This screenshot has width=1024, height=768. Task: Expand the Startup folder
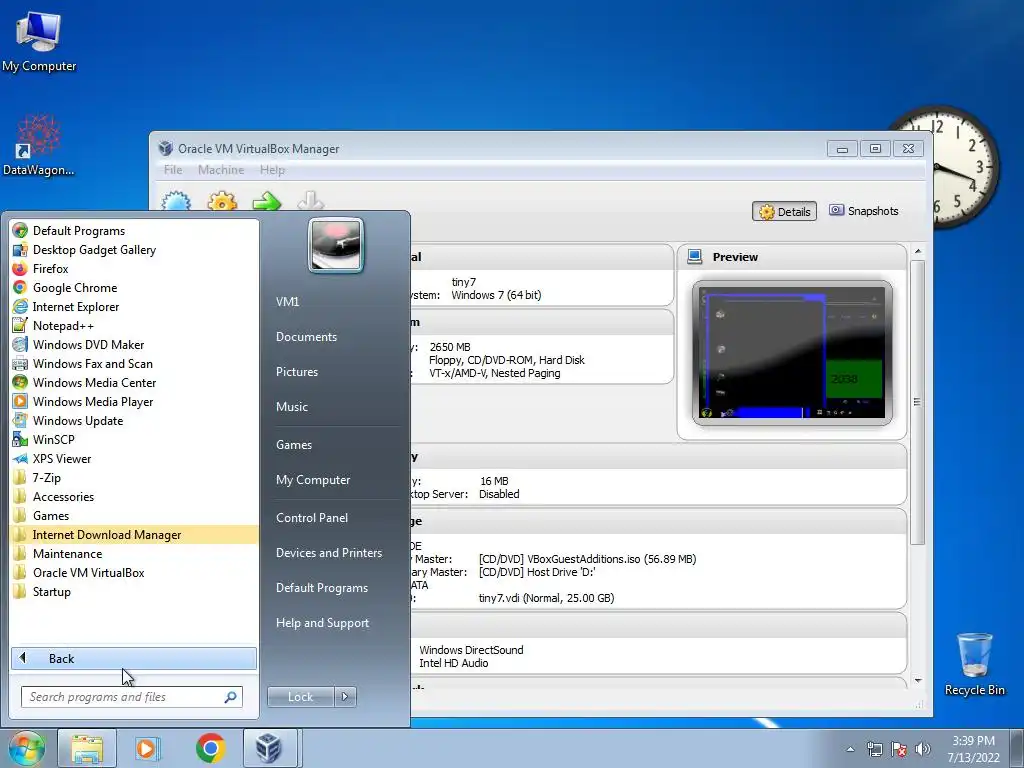tap(135, 591)
